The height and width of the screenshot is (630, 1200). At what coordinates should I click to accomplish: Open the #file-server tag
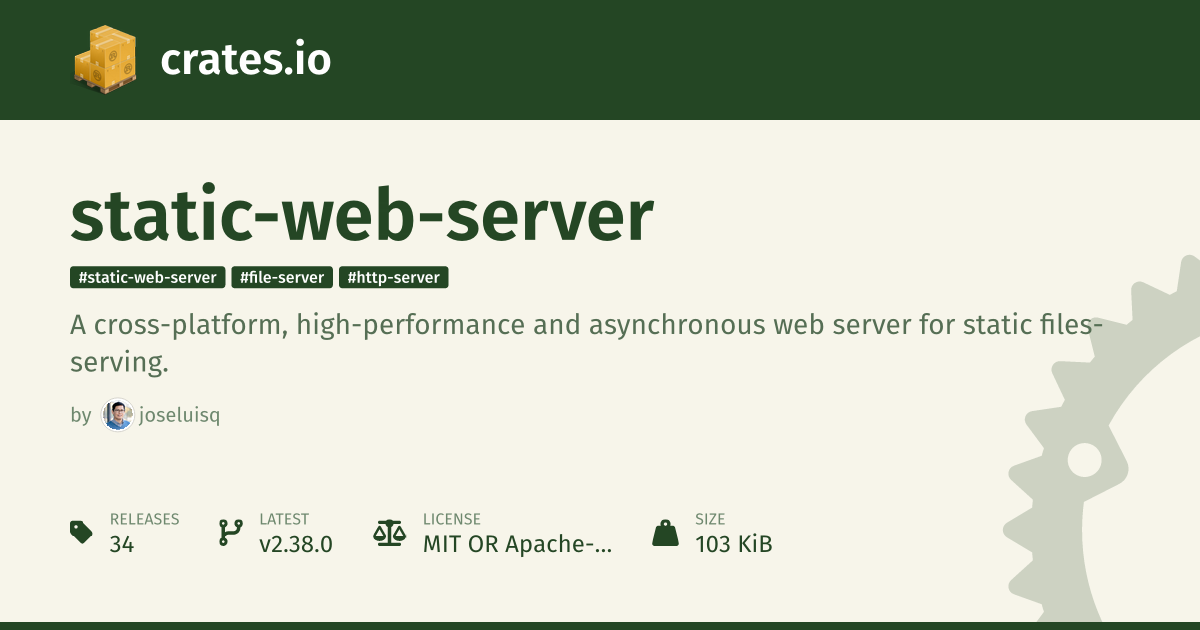[x=282, y=277]
